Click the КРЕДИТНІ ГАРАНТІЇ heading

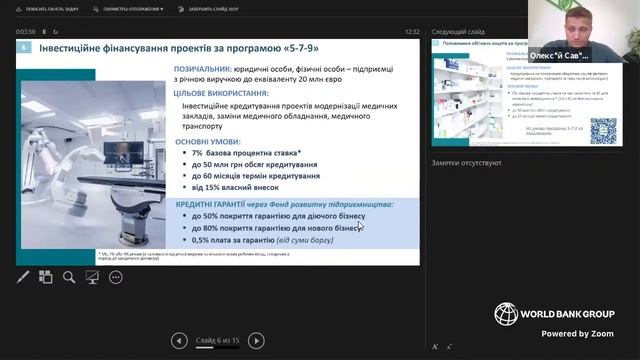[210, 204]
